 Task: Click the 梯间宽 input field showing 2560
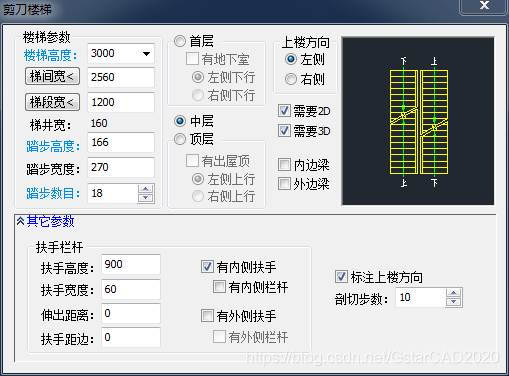(x=121, y=77)
